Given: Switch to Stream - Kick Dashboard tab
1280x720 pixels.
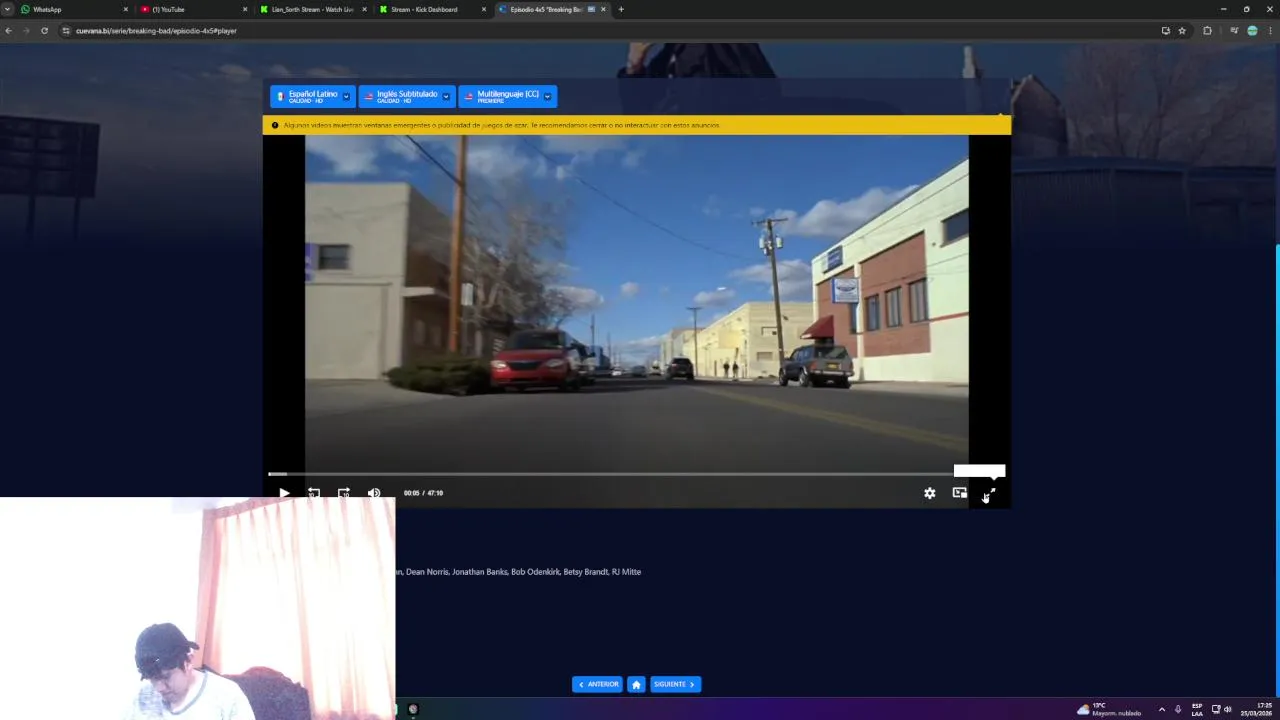Looking at the screenshot, I should point(430,9).
